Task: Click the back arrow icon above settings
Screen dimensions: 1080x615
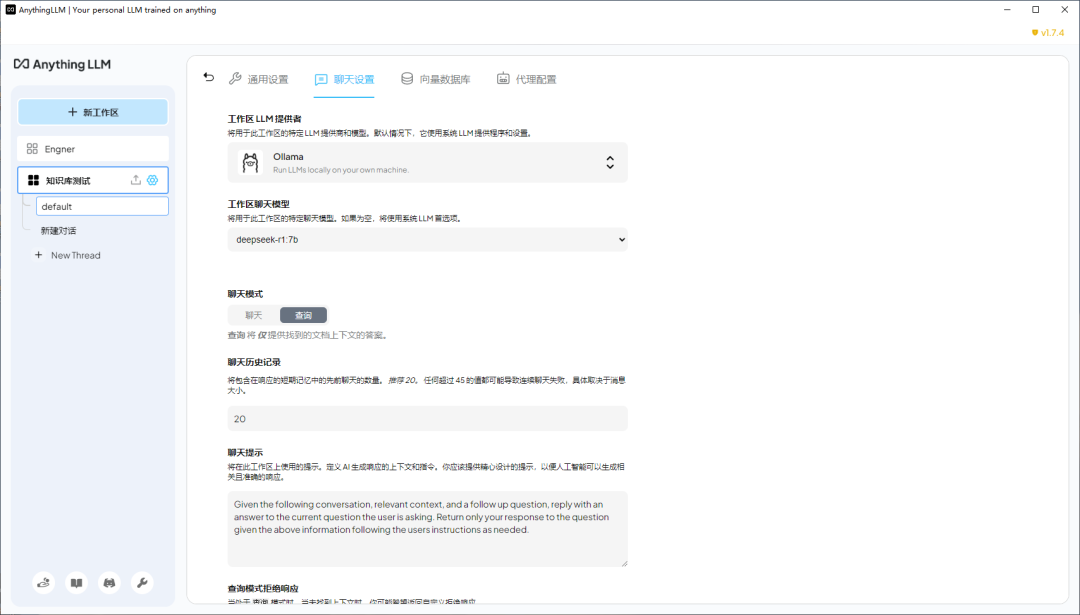Action: click(x=209, y=77)
